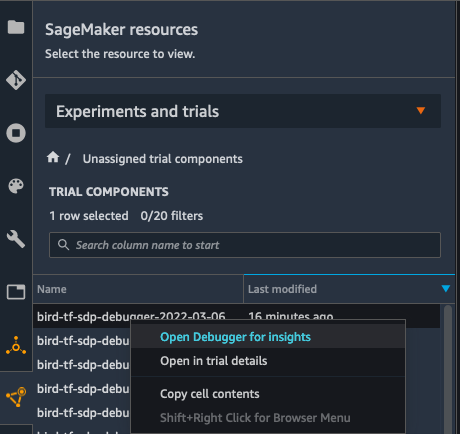Open SageMaker resources triangle icon
Image resolution: width=460 pixels, height=434 pixels.
tap(16, 397)
